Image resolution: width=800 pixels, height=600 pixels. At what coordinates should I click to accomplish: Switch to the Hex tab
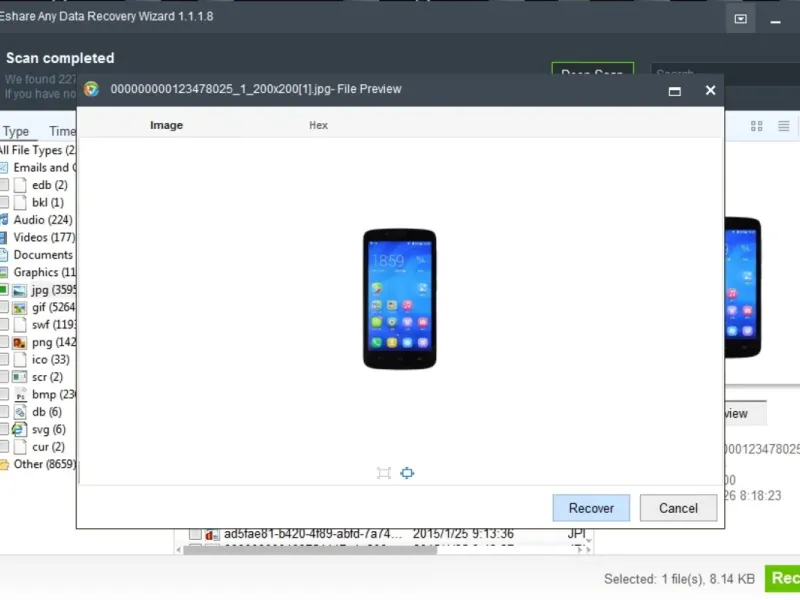tap(318, 125)
